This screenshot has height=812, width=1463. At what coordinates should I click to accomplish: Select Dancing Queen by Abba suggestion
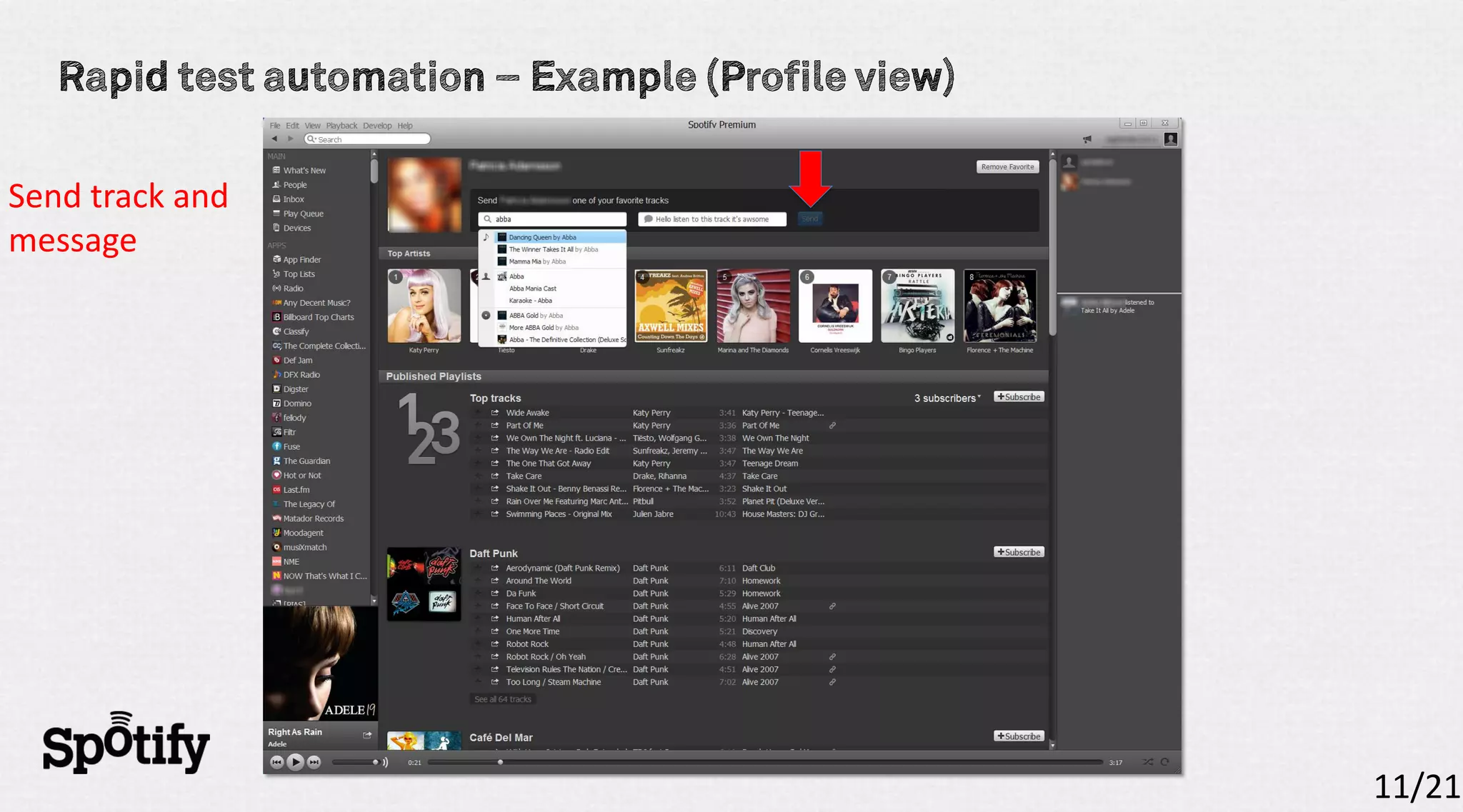543,237
